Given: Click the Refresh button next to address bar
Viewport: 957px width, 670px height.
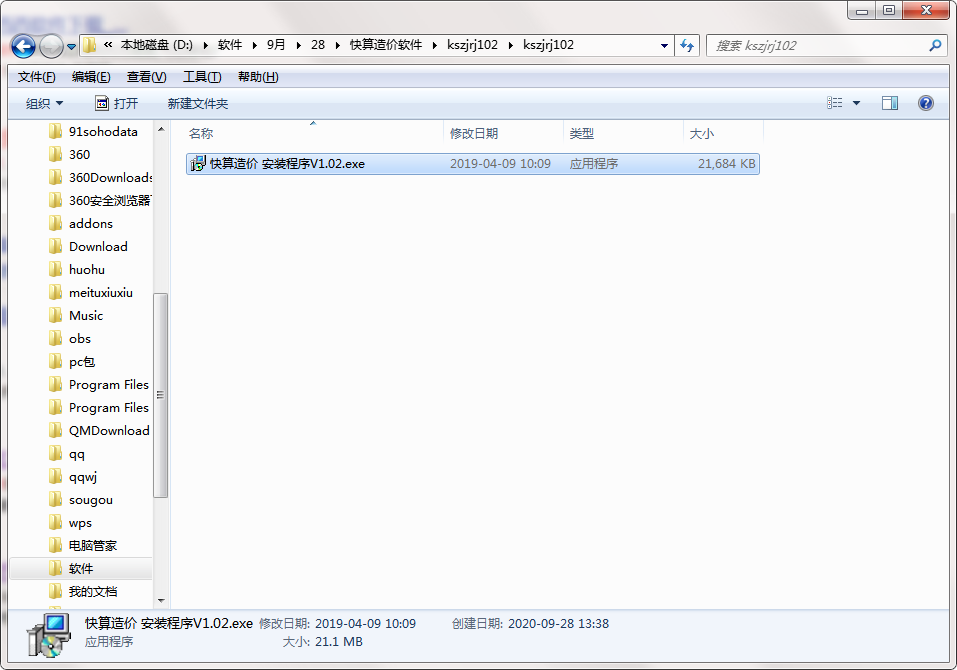Looking at the screenshot, I should click(687, 46).
